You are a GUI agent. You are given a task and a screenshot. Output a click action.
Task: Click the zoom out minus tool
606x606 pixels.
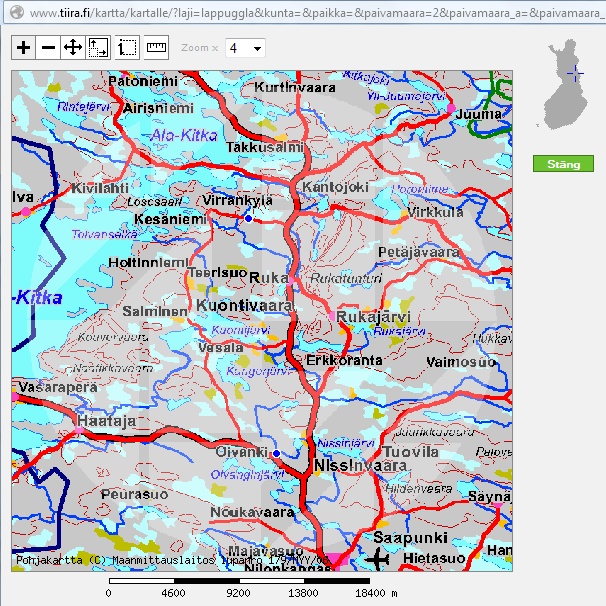click(x=48, y=48)
